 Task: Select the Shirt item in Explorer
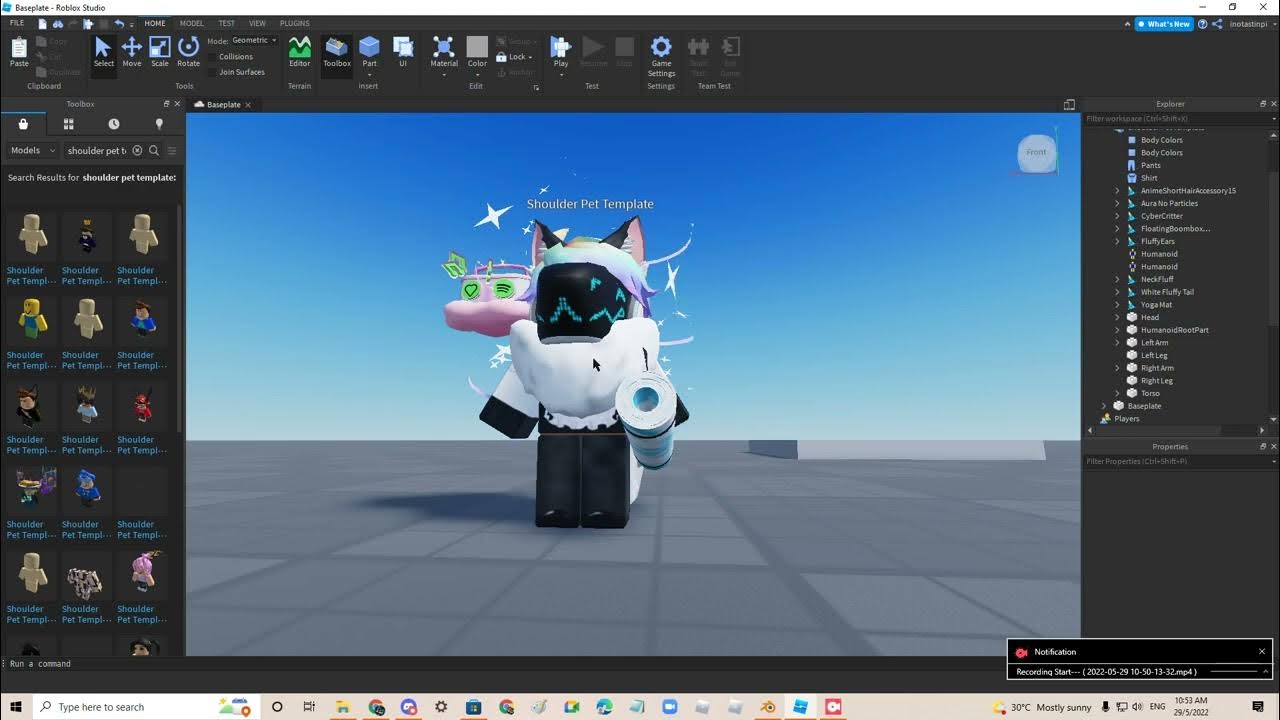click(1148, 178)
